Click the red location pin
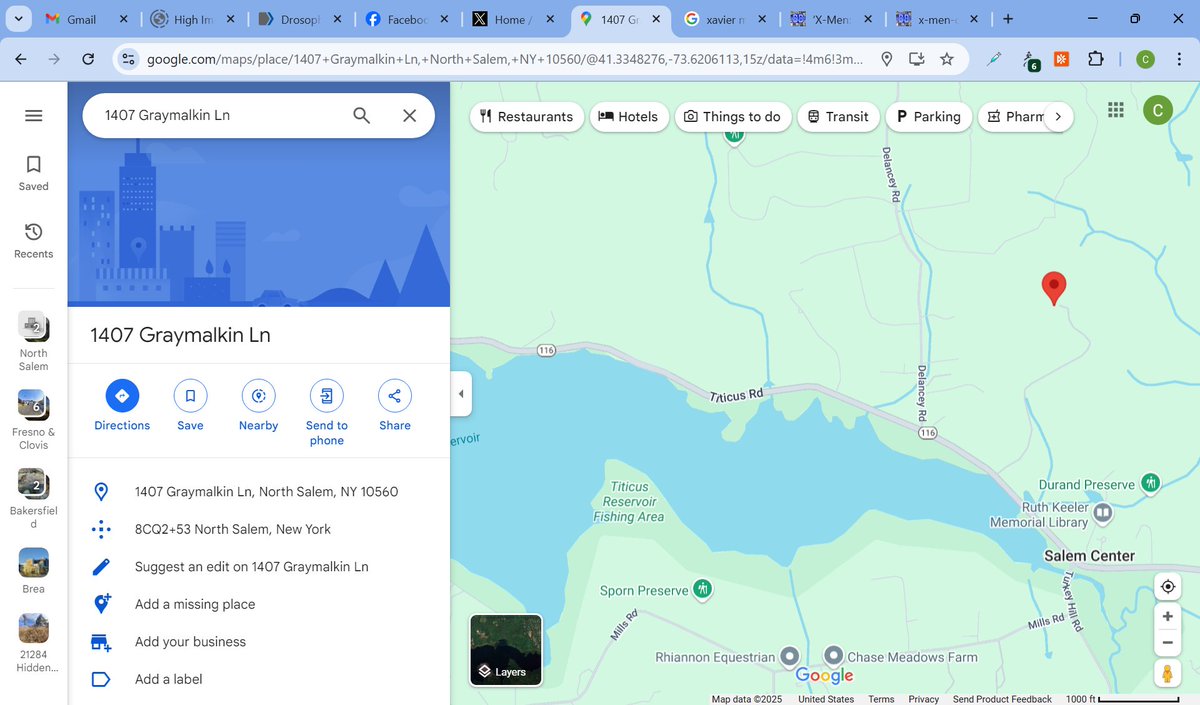Screen dimensions: 1200x705 [x=1053, y=288]
